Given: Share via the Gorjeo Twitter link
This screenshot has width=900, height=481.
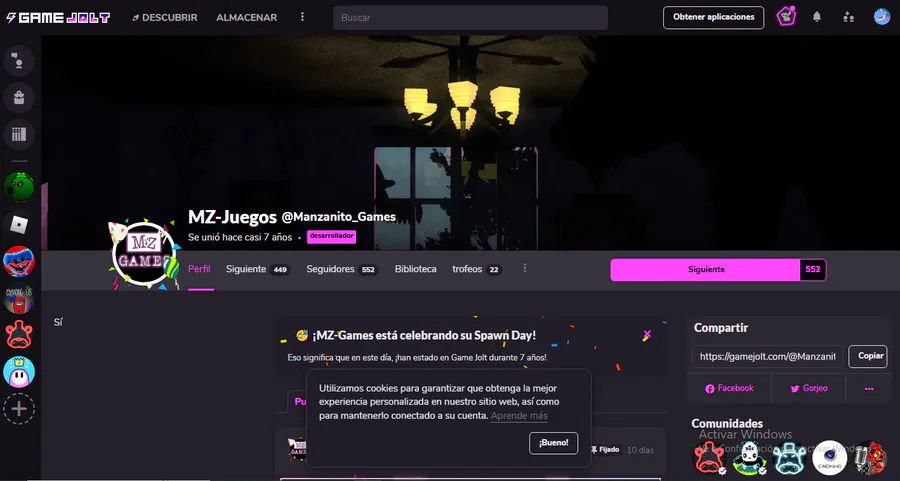Looking at the screenshot, I should point(809,389).
